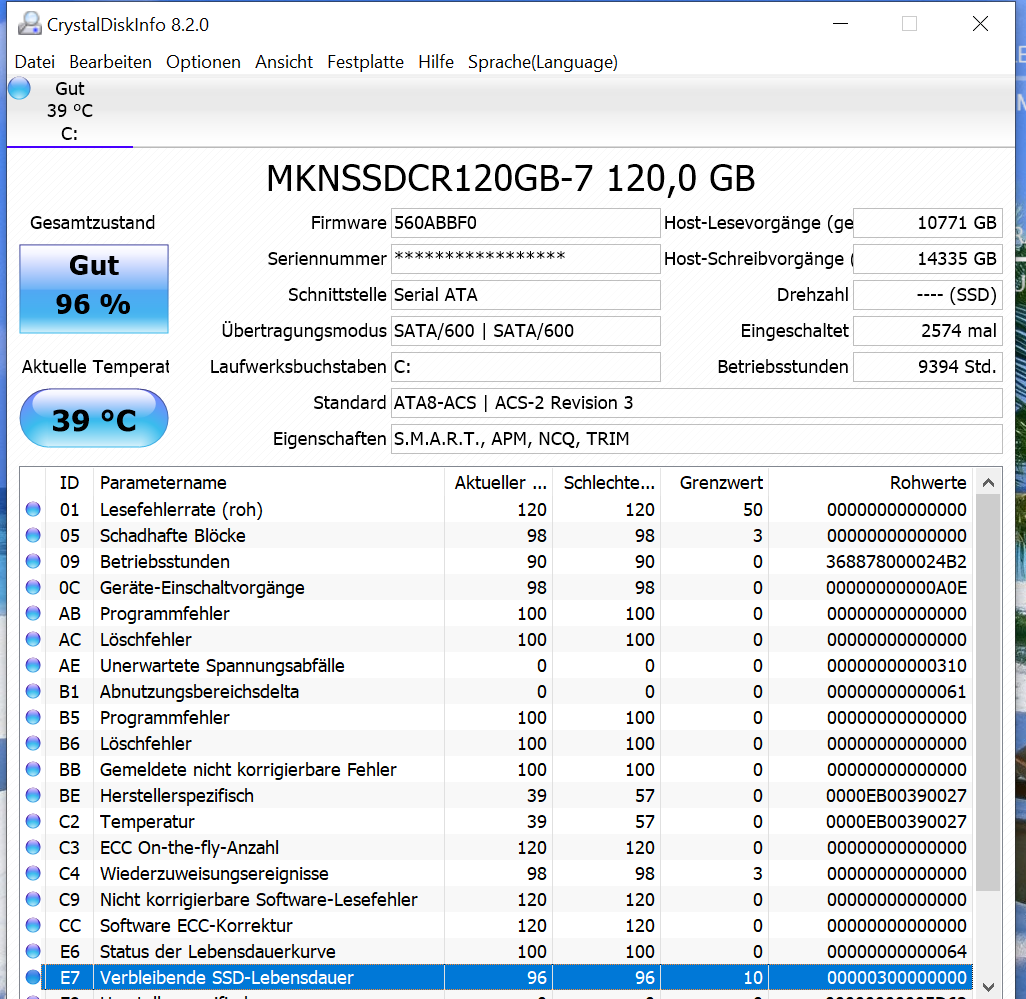
Task: Click the Gesamtzustand label
Action: click(x=93, y=223)
